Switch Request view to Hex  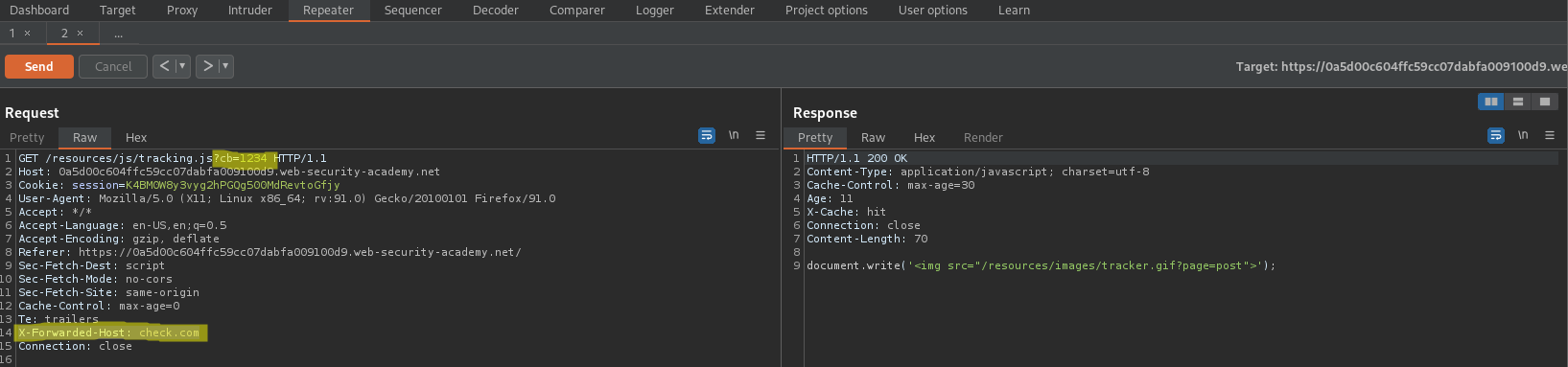point(136,137)
